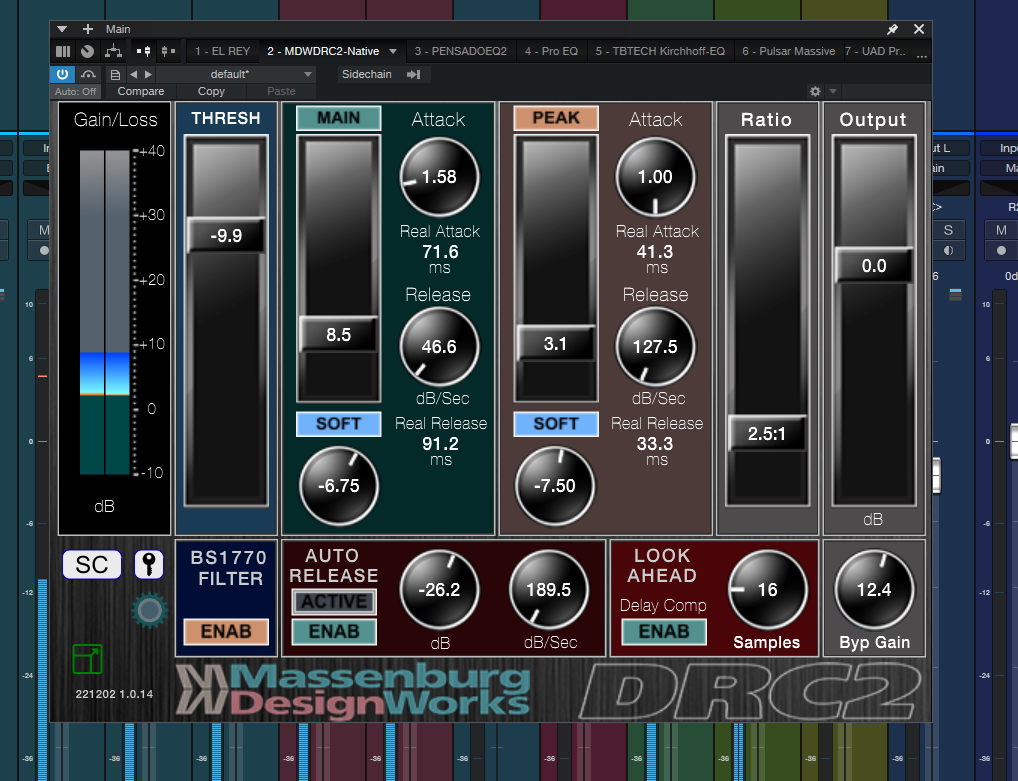The width and height of the screenshot is (1018, 781).
Task: Click the Compare button
Action: pos(141,91)
